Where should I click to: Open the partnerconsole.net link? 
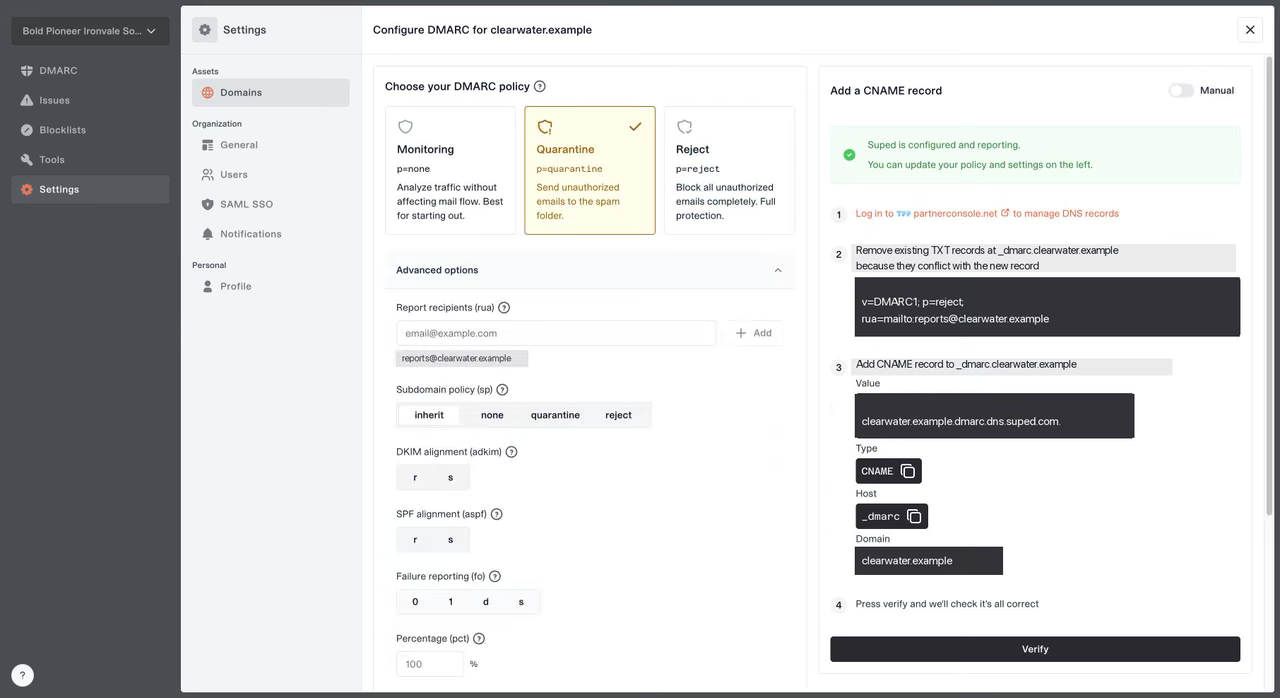click(954, 214)
